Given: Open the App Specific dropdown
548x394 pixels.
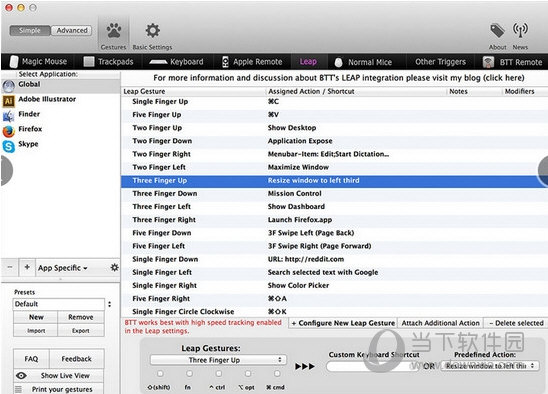Looking at the screenshot, I should [x=63, y=268].
